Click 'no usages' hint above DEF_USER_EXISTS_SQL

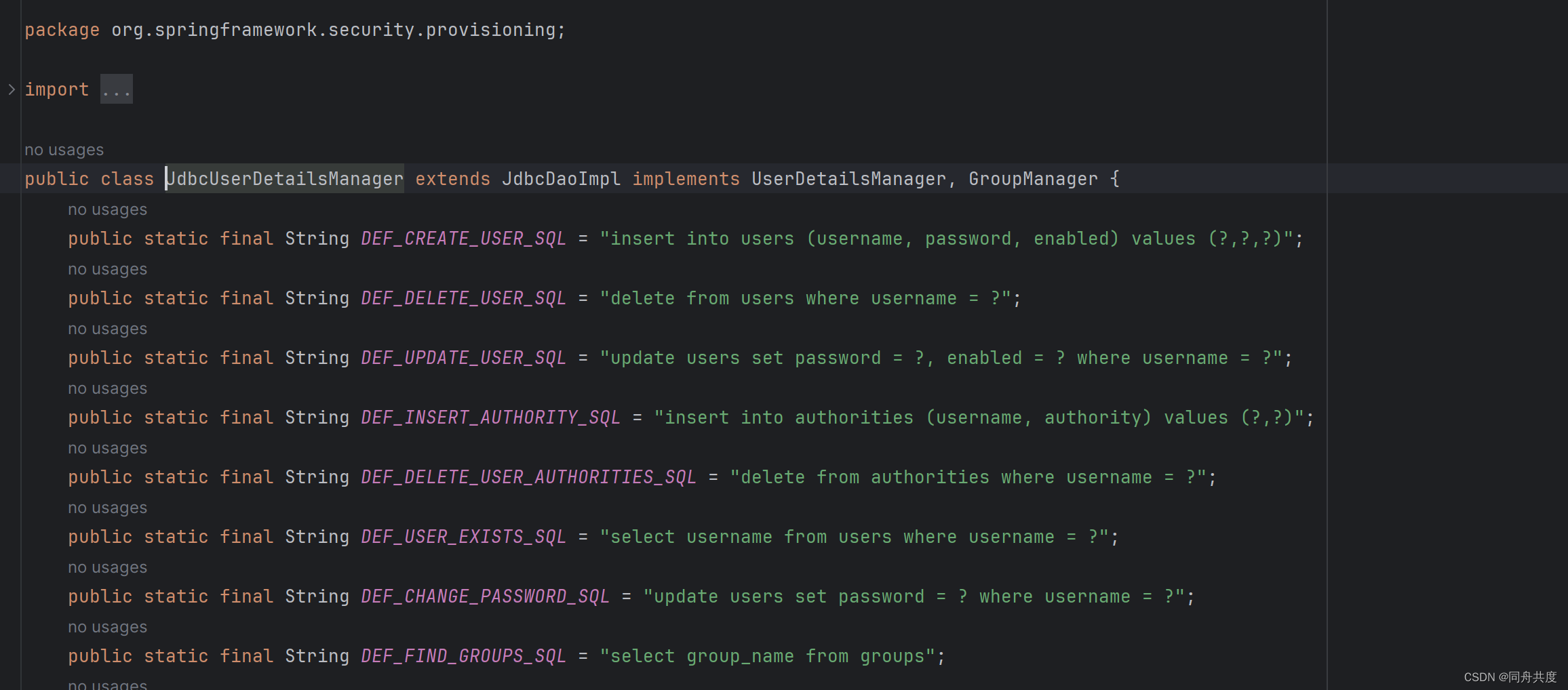click(107, 508)
